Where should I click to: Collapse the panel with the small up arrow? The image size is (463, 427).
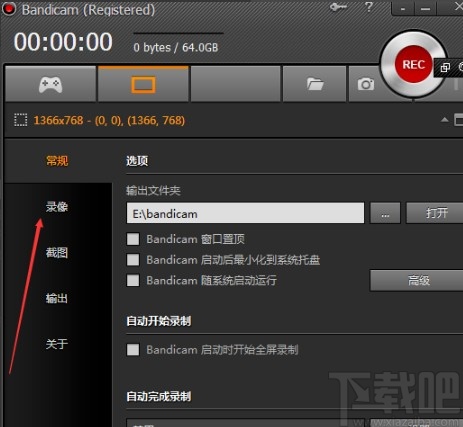click(444, 119)
